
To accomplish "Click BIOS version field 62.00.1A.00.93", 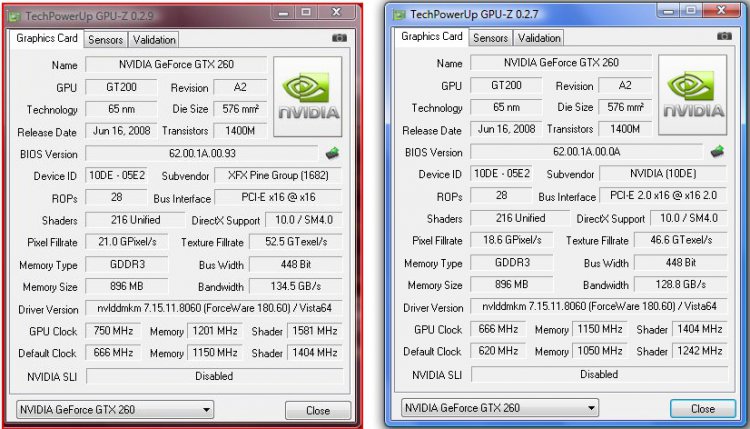I will tap(202, 154).
